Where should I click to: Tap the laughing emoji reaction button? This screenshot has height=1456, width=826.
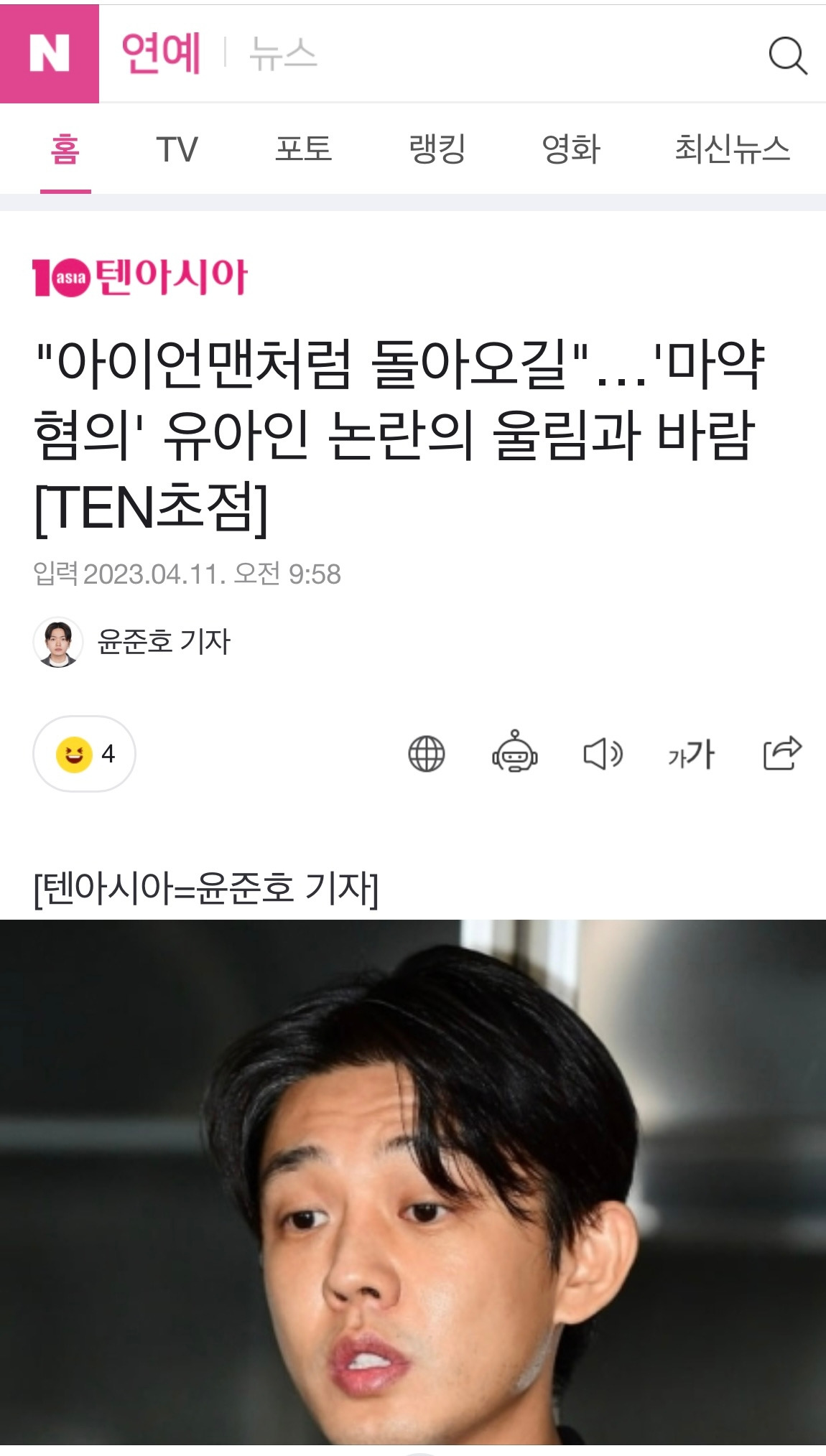[84, 754]
